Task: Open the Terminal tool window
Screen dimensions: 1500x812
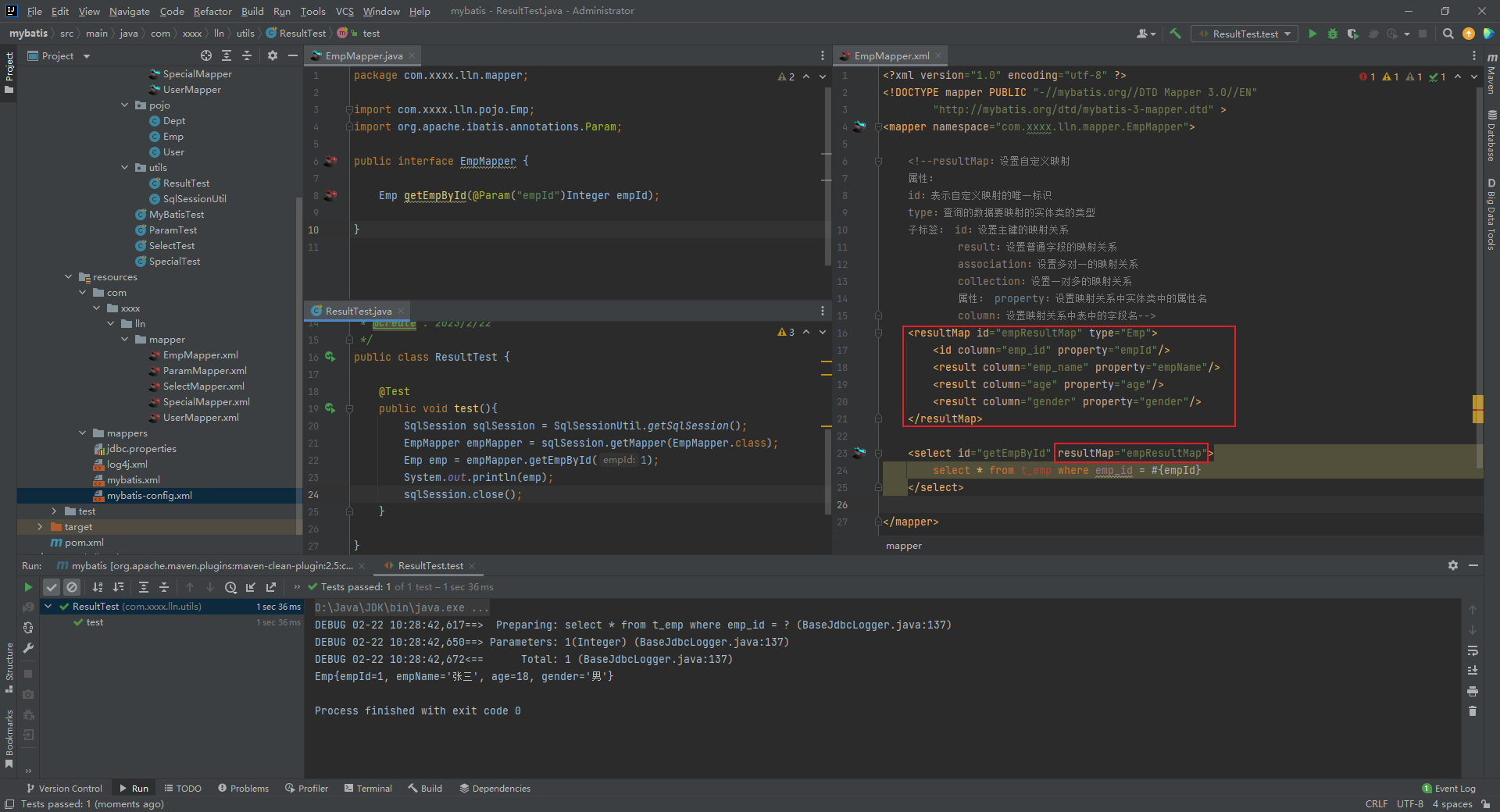Action: [x=368, y=789]
